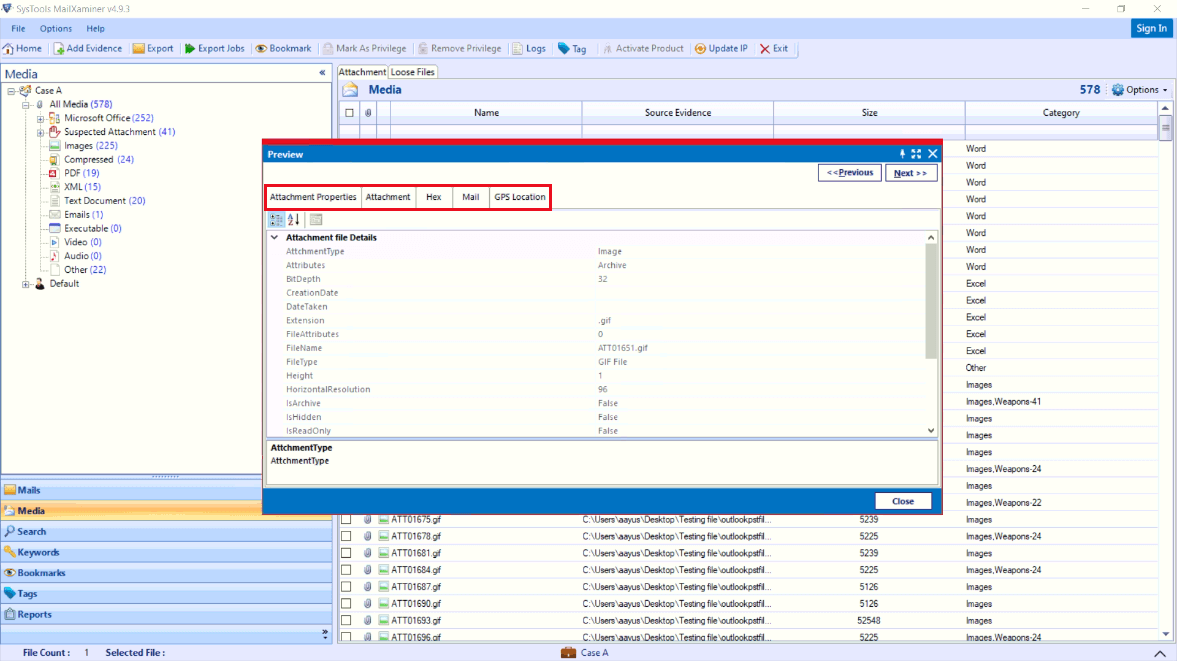Close Preview dialog with X icon

click(933, 154)
